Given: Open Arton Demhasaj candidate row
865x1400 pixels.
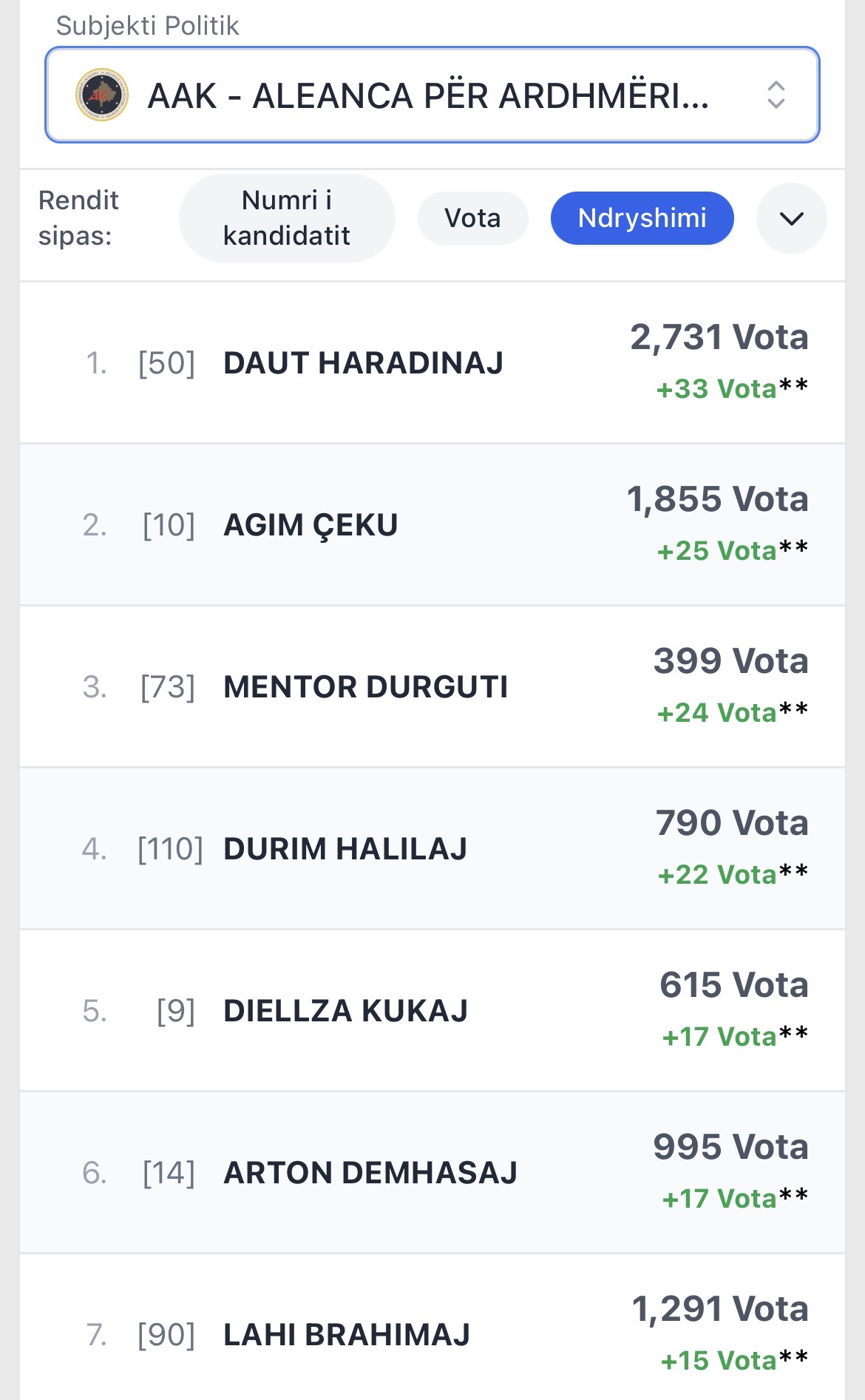Looking at the screenshot, I should click(x=370, y=1173).
